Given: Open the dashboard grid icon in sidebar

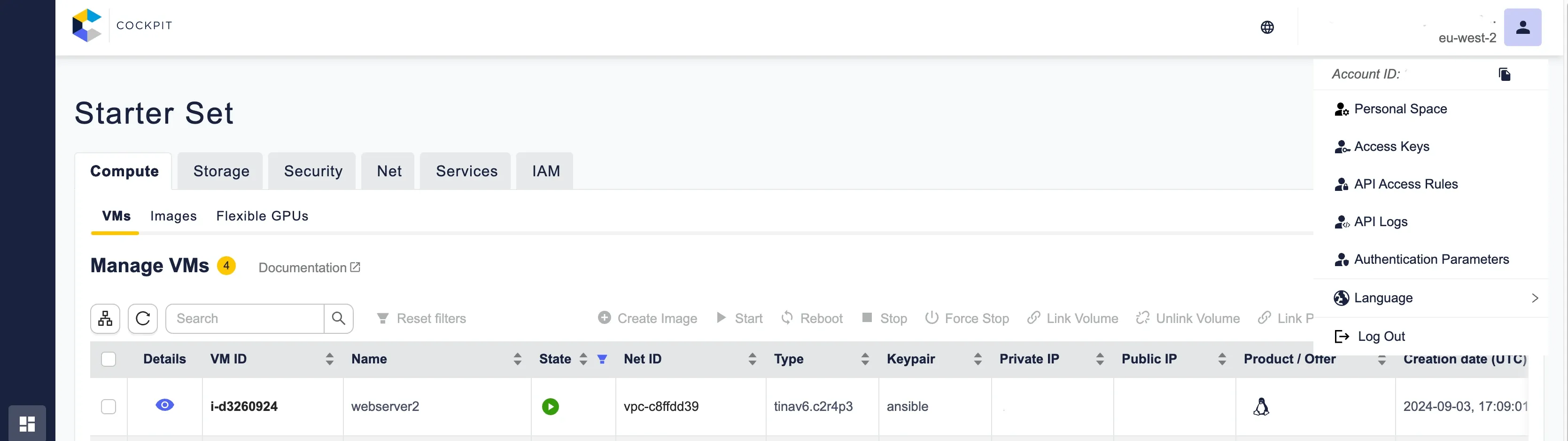Looking at the screenshot, I should [x=27, y=423].
